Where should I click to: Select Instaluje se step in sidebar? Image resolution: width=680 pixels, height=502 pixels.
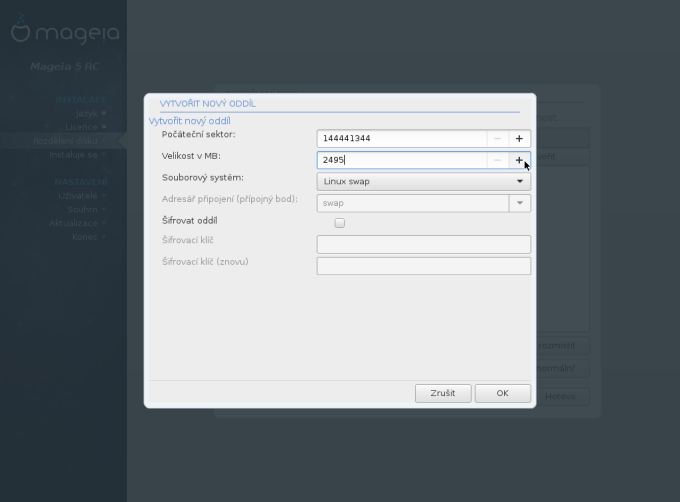tap(73, 155)
